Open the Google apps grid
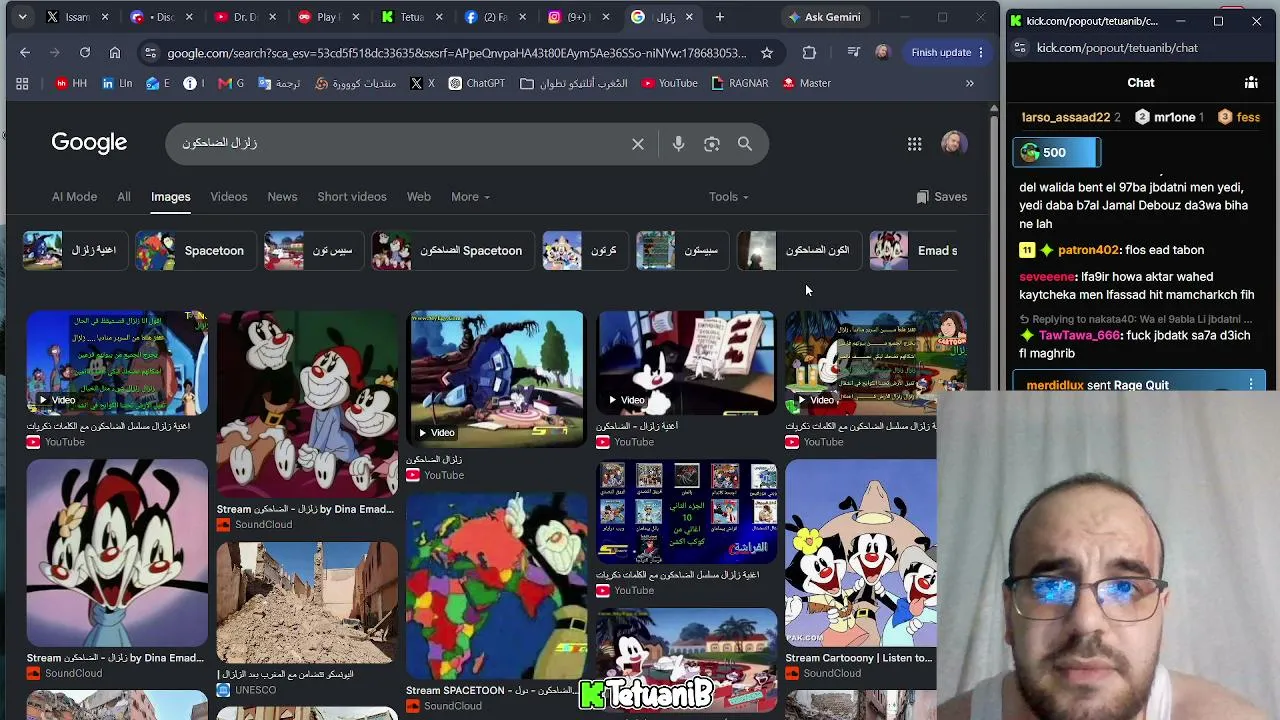Image resolution: width=1280 pixels, height=720 pixels. click(x=914, y=144)
